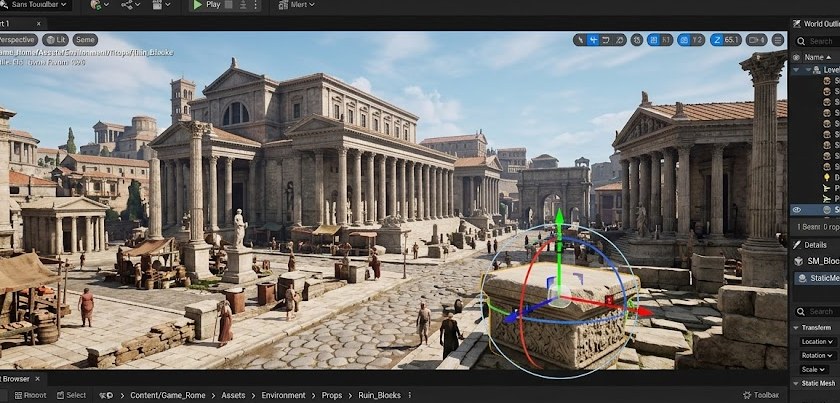Open the cinematics clapperboard dropdown
Viewport: 840px width, 403px height.
point(161,5)
